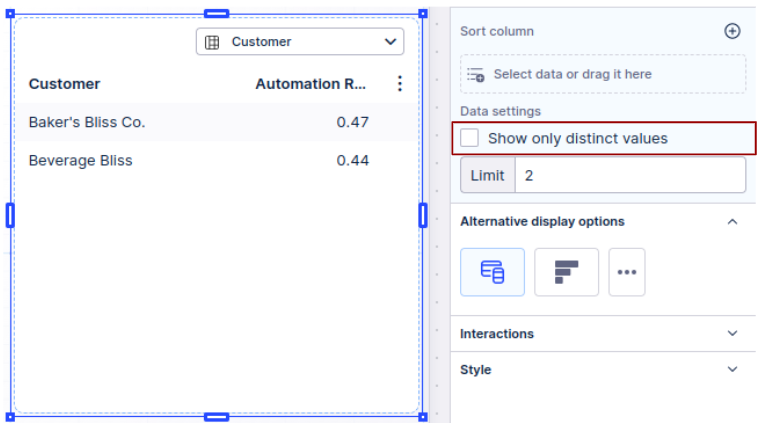Click the top-center resize handle of the widget
Screen dimensions: 769x423
click(216, 13)
